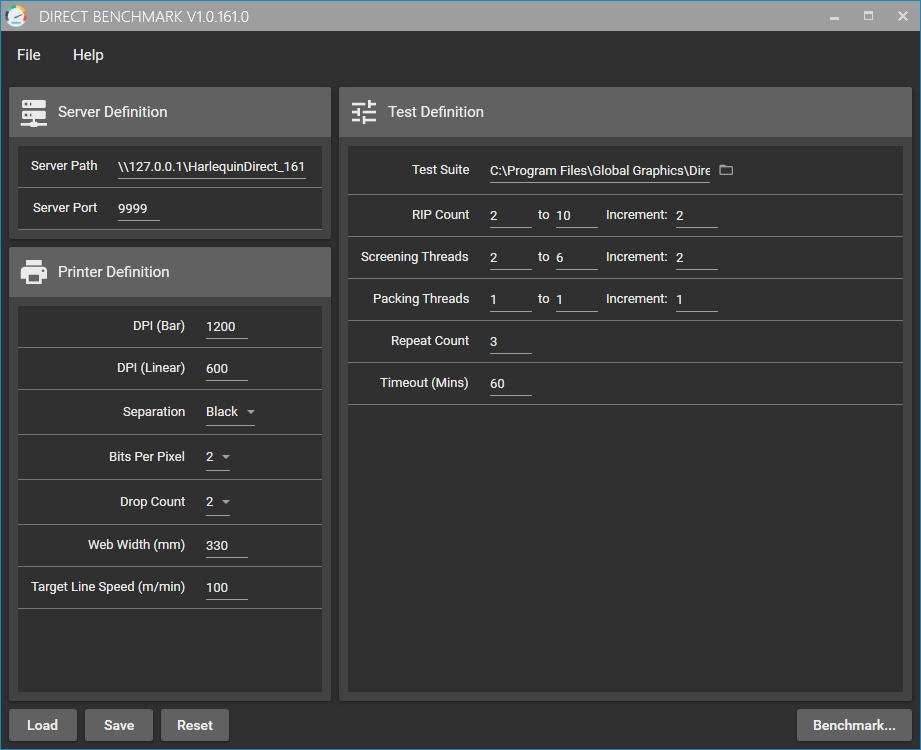Screen dimensions: 921x750
Task: Open the Help menu
Action: coord(88,55)
